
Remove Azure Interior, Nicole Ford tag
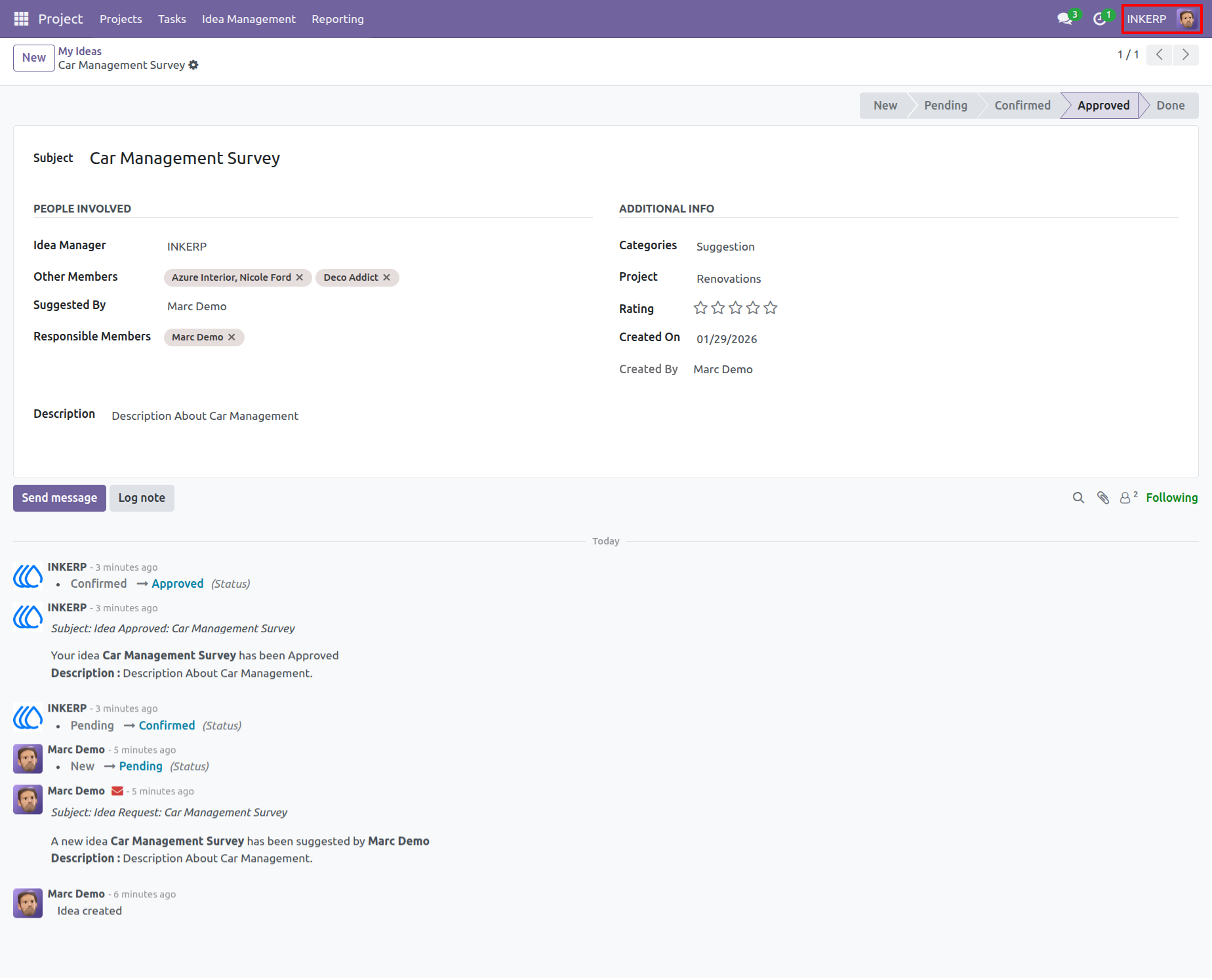pos(300,277)
